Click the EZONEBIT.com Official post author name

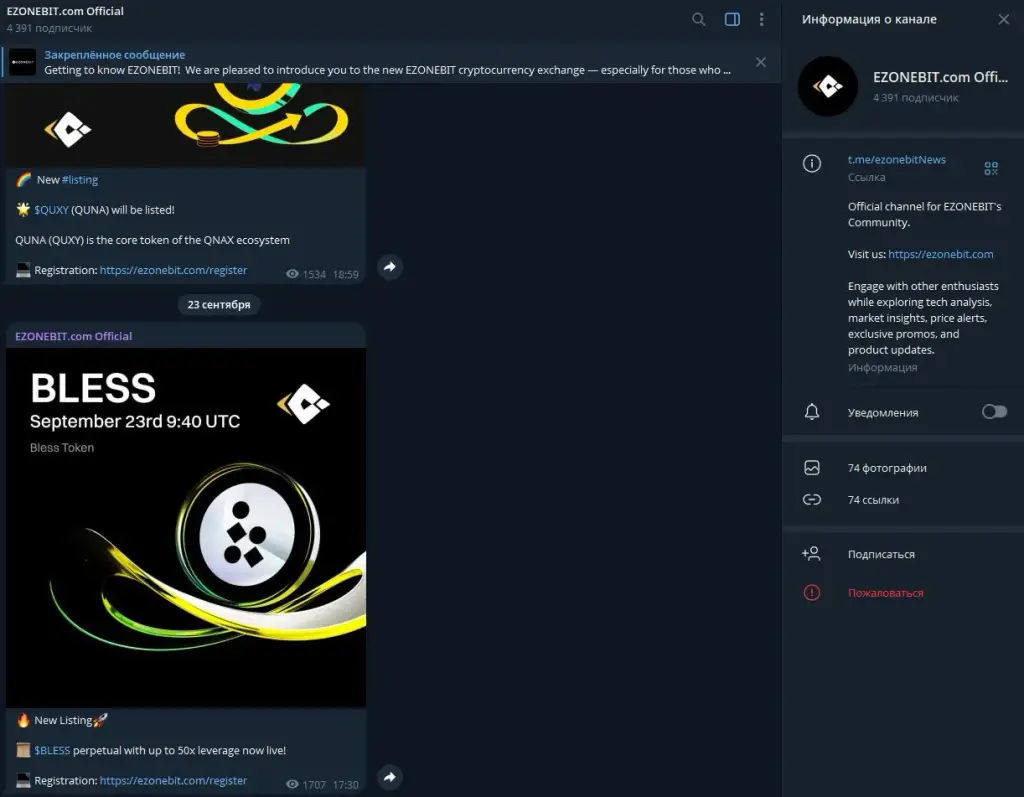[x=73, y=336]
